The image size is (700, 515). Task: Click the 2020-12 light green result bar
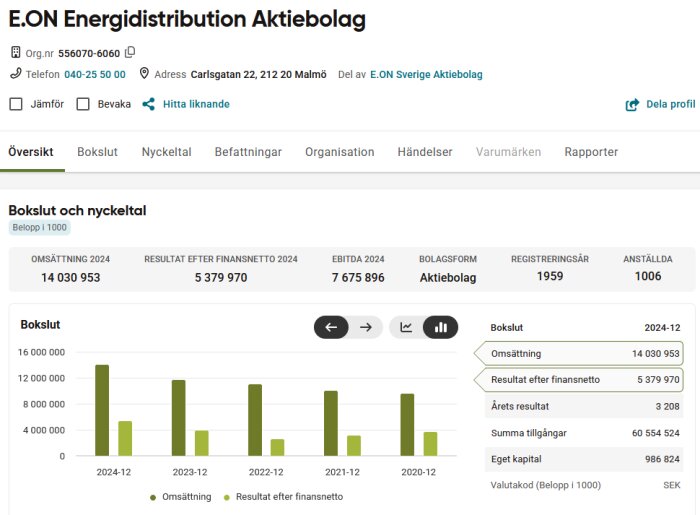point(430,444)
